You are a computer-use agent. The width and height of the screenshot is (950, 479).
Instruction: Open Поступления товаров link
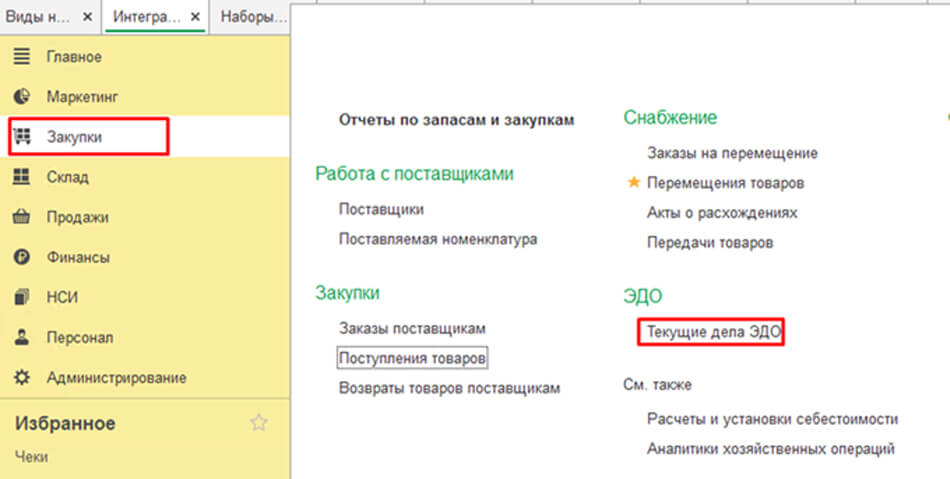tap(412, 358)
